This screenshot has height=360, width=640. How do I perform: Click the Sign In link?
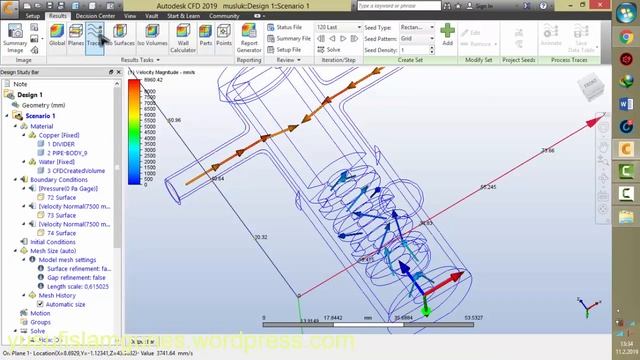(480, 6)
